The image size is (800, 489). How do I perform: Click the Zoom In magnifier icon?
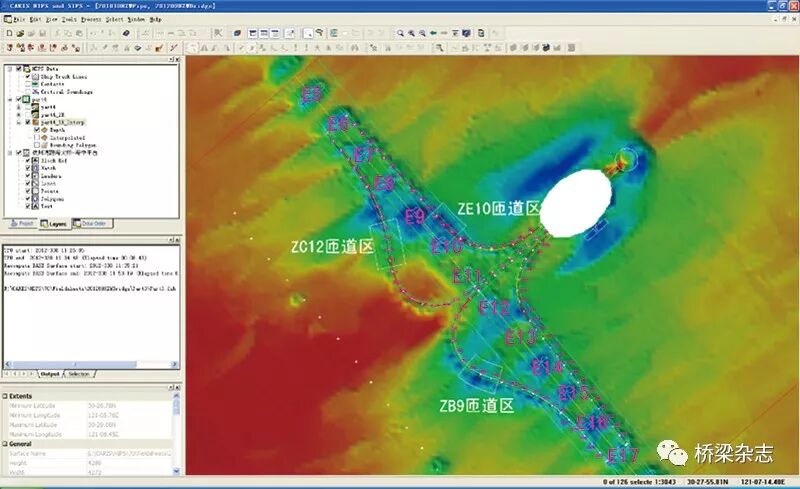point(411,33)
